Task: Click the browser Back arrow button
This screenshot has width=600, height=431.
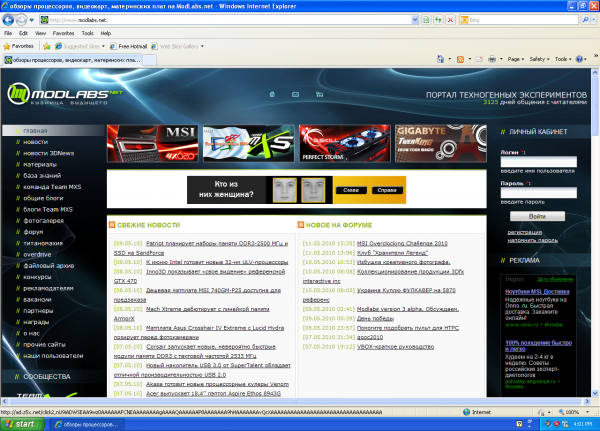Action: (8, 20)
